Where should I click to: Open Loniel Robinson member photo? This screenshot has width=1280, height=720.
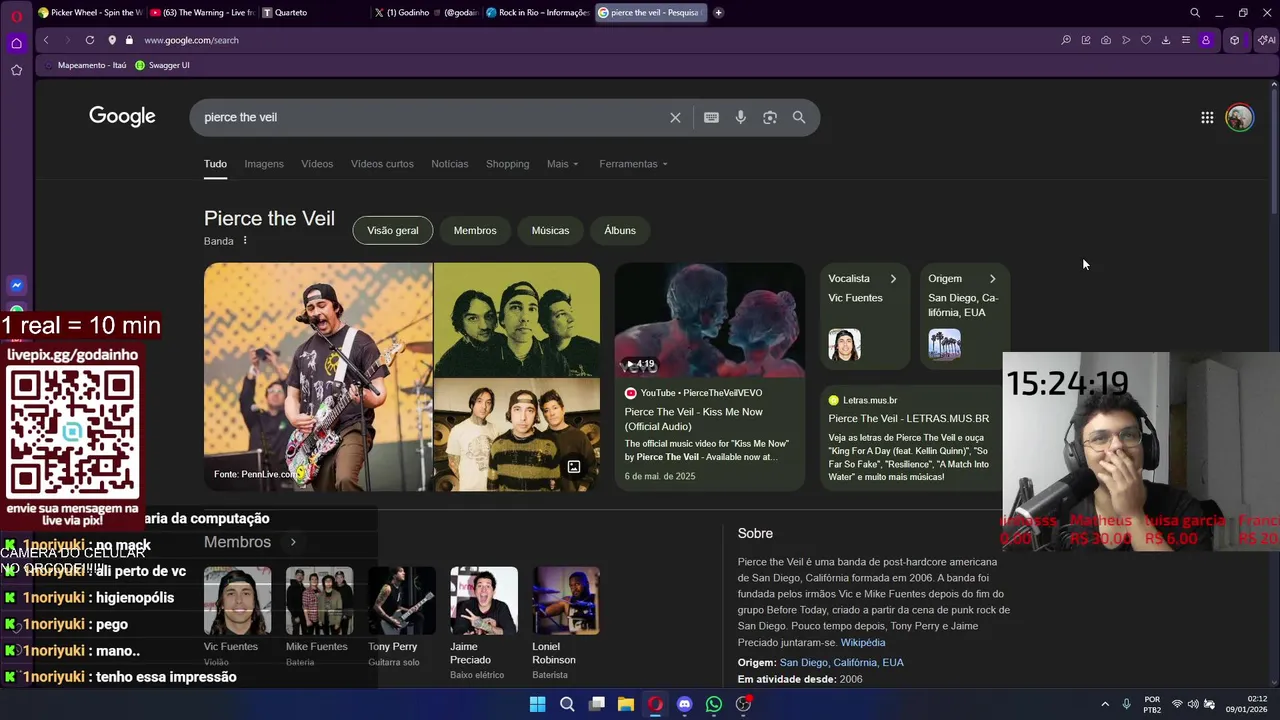click(566, 600)
